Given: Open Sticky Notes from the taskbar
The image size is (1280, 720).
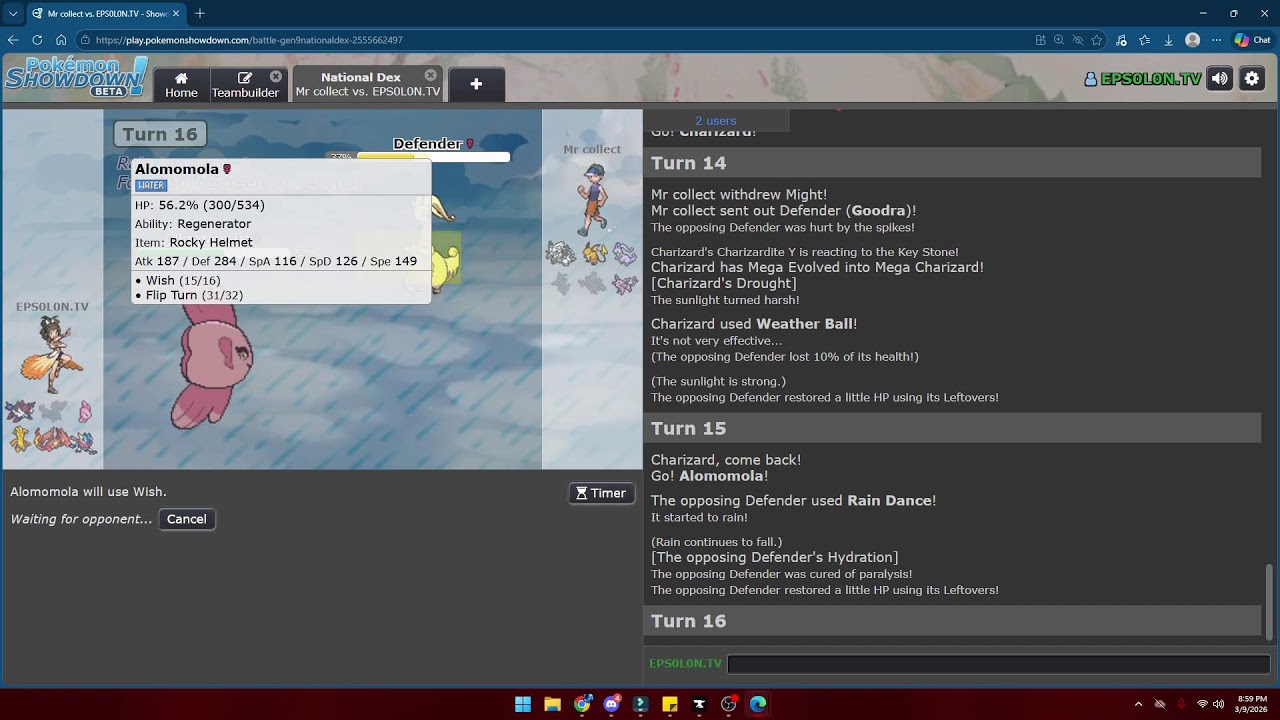Looking at the screenshot, I should point(670,704).
